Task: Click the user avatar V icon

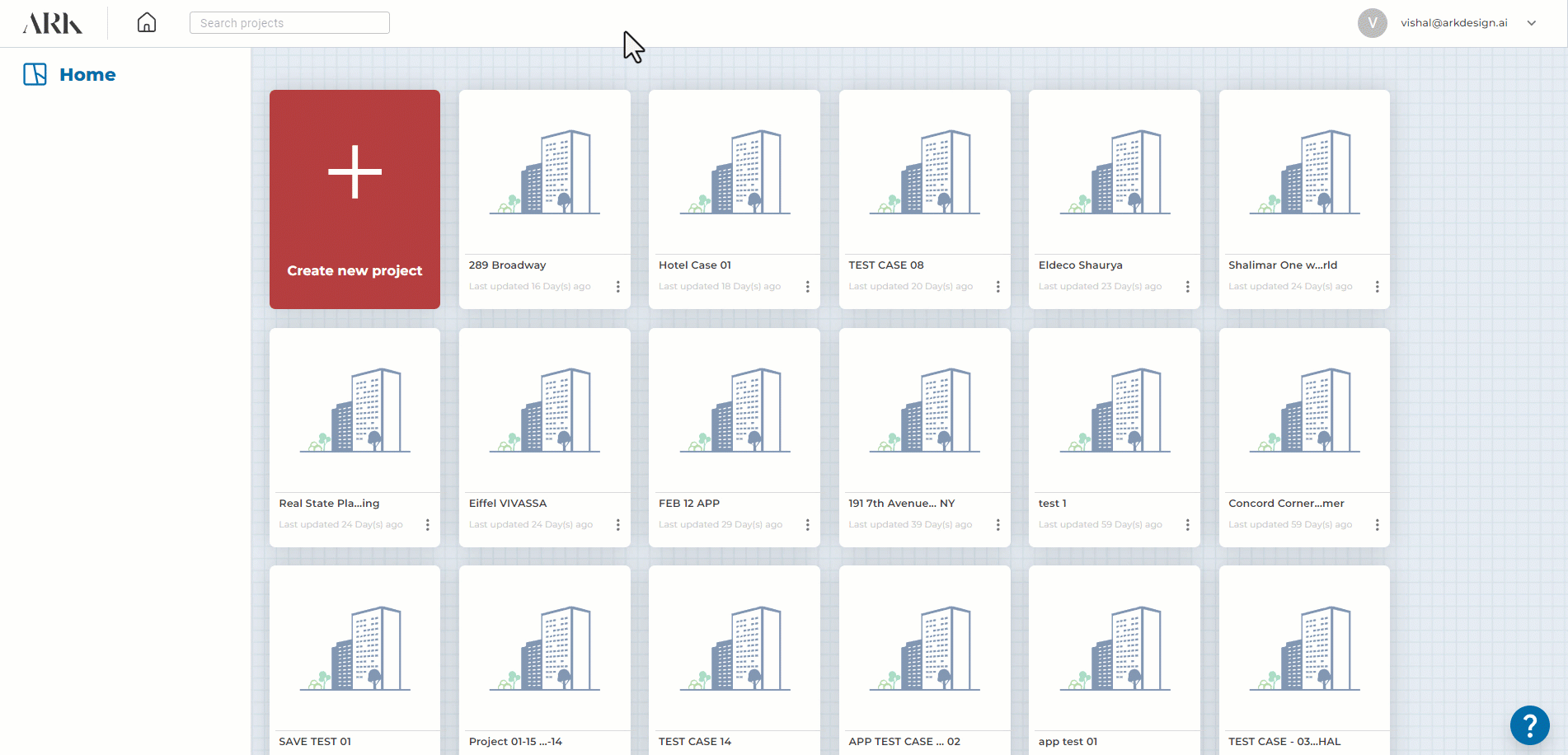Action: point(1372,23)
